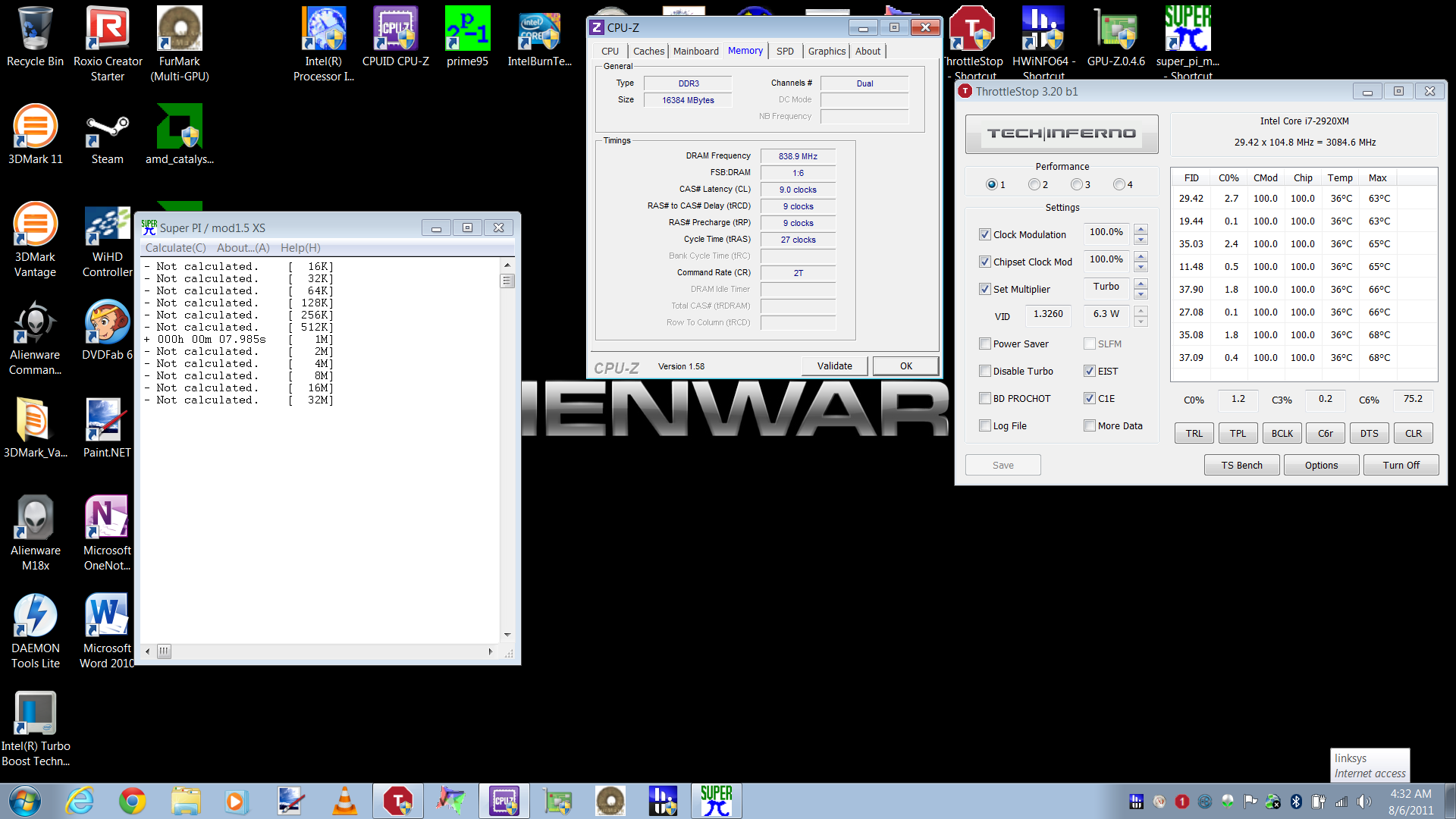The image size is (1456, 819).
Task: Open Mainboard tab in CPU-Z
Action: point(695,51)
